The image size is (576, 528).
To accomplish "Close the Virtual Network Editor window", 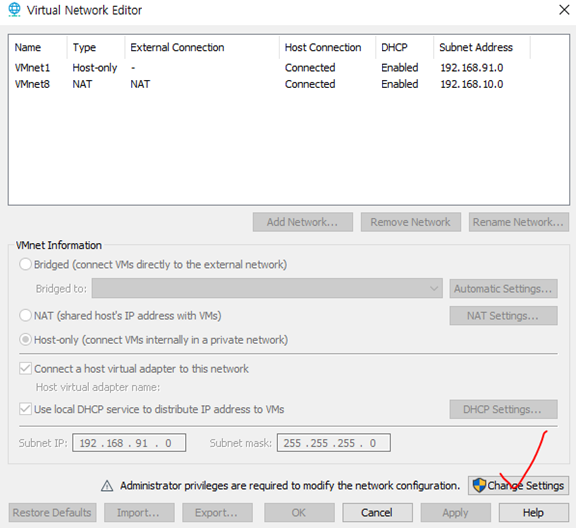I will 564,10.
